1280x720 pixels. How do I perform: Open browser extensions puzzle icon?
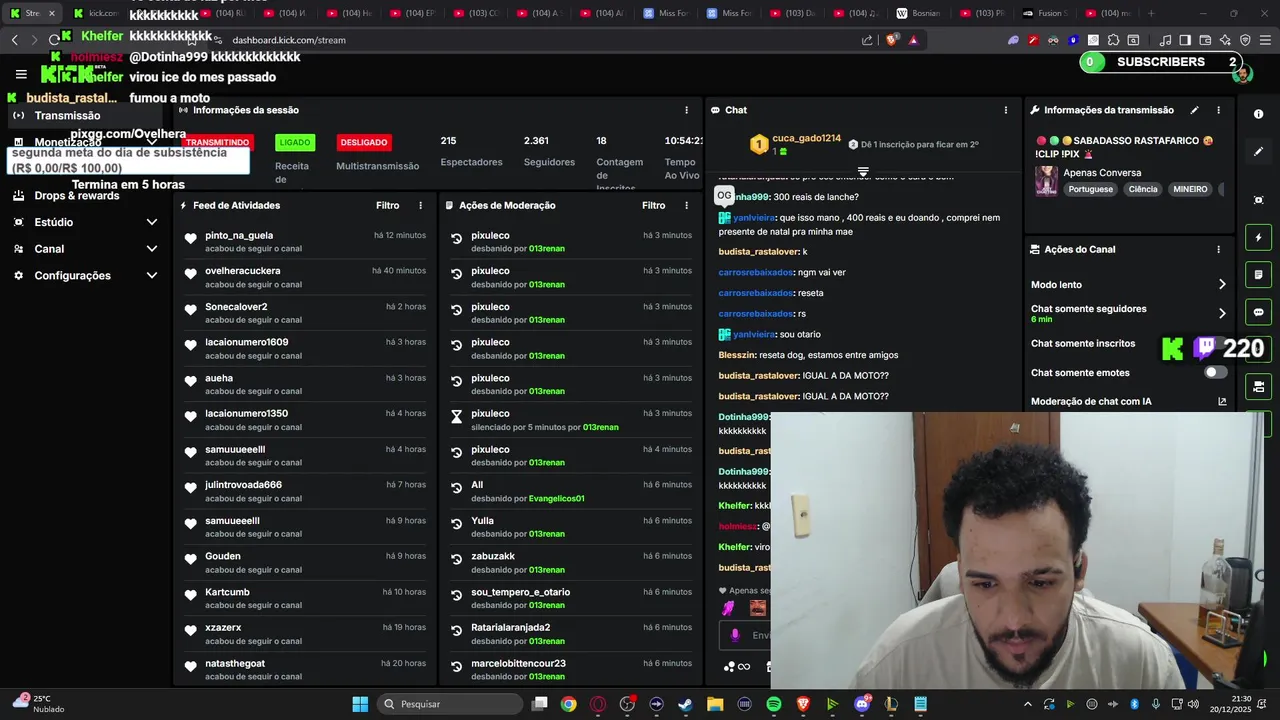[x=1113, y=40]
